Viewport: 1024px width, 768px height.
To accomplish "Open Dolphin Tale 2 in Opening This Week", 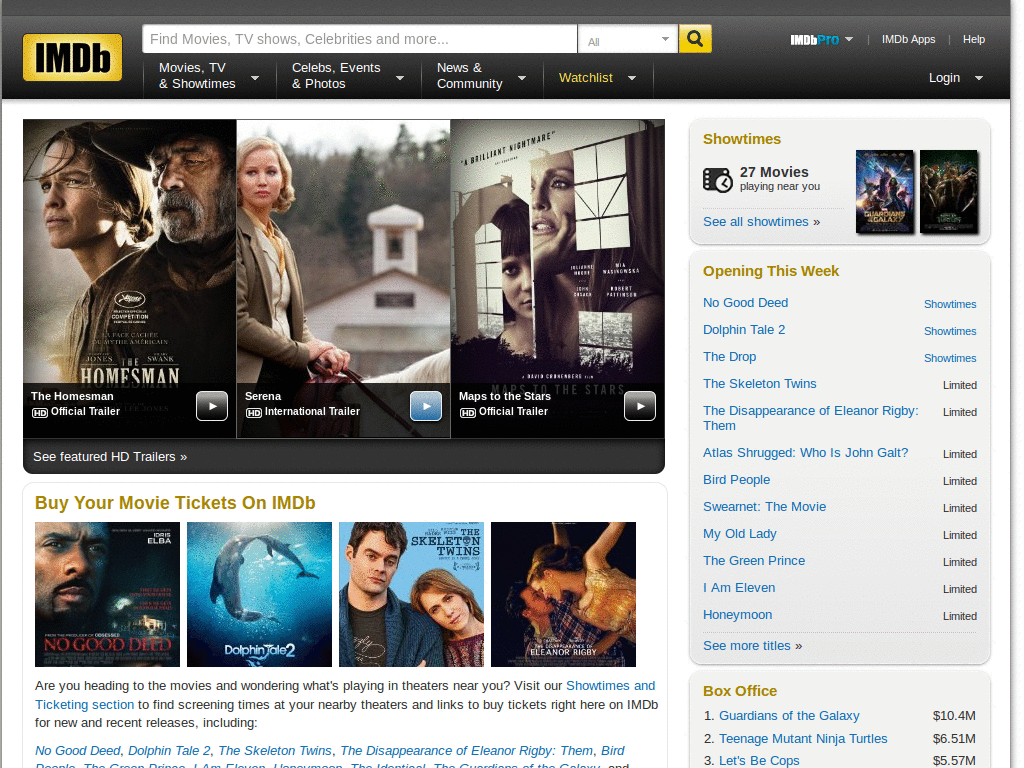I will tap(744, 330).
